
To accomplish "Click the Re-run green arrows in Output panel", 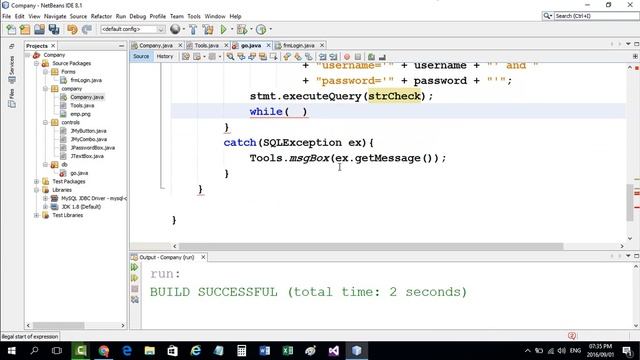I will [134, 267].
